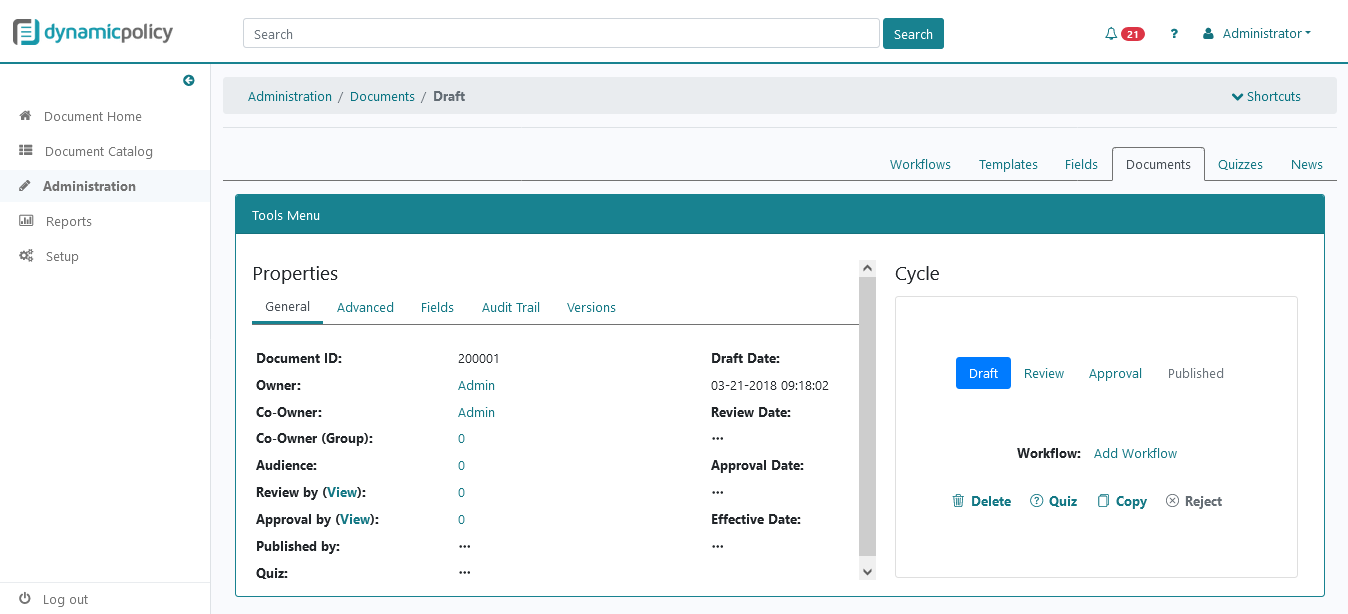Click the Administration pencil icon
The image size is (1348, 614).
point(25,186)
